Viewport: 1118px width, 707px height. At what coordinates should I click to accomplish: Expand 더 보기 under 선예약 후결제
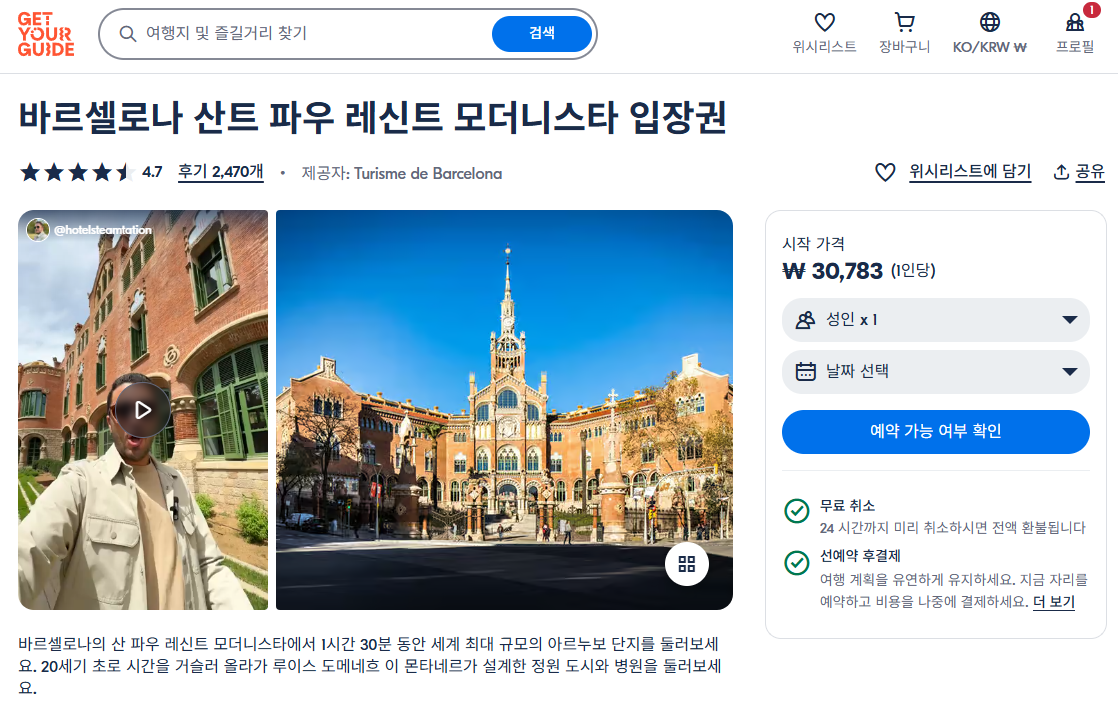pos(1054,602)
